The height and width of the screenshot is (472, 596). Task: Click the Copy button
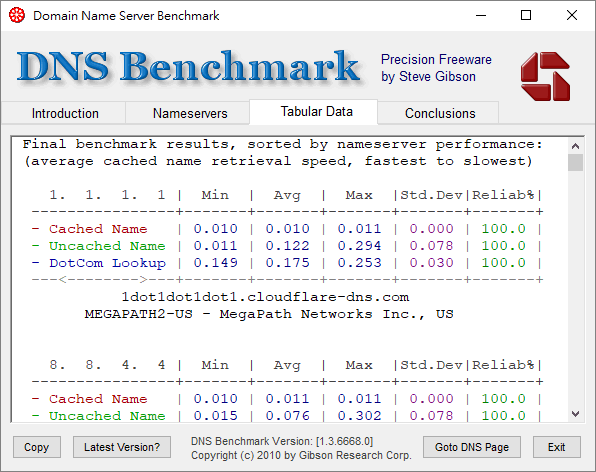coord(36,447)
